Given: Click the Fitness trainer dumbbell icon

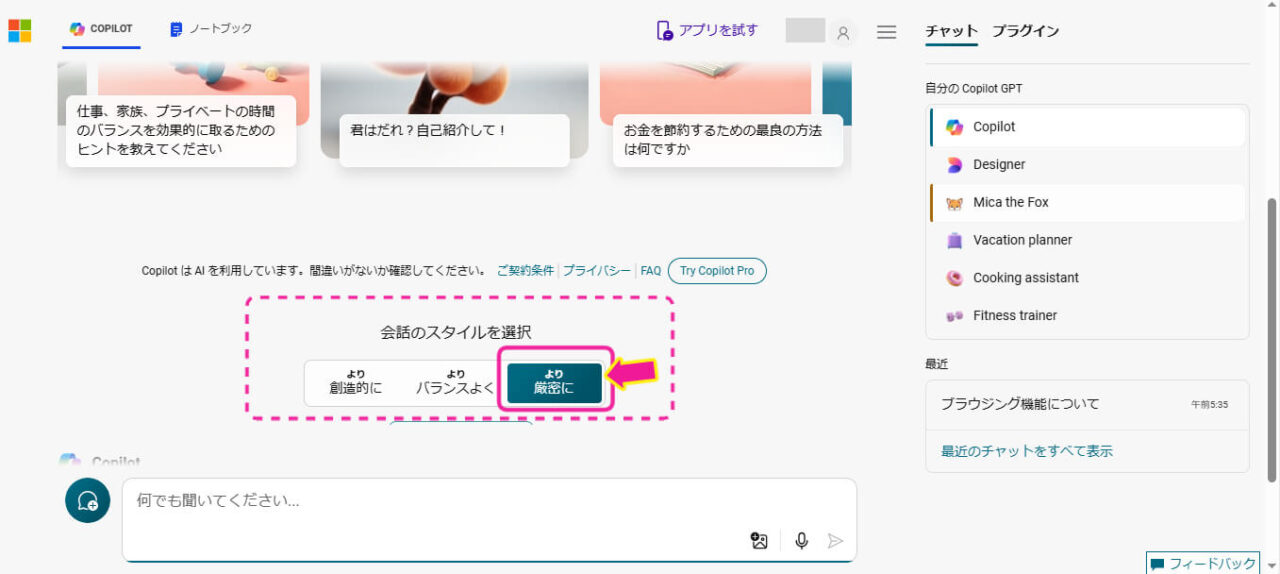Looking at the screenshot, I should coord(954,315).
